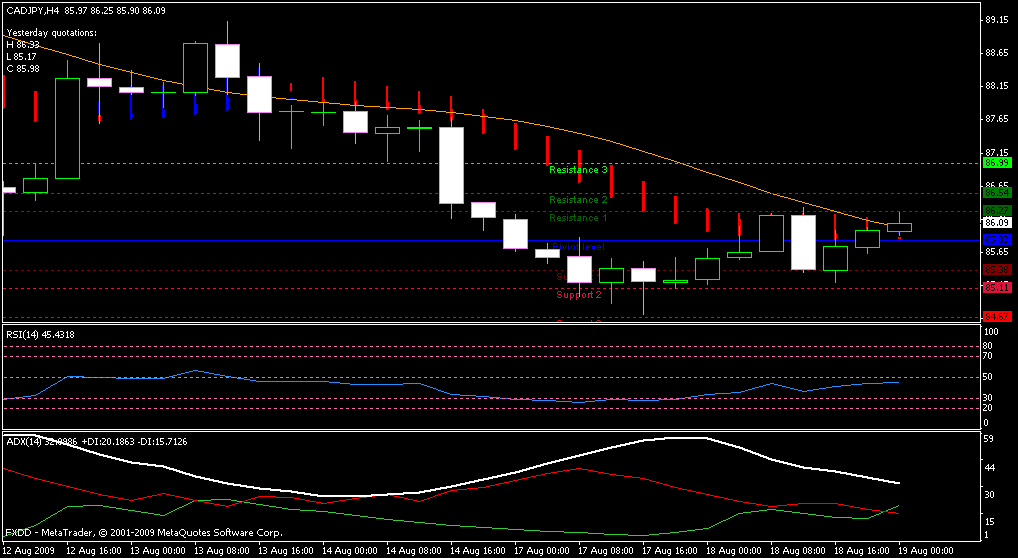Click the 19 Aug 00:00 time label
This screenshot has height=558, width=1018.
click(x=924, y=551)
